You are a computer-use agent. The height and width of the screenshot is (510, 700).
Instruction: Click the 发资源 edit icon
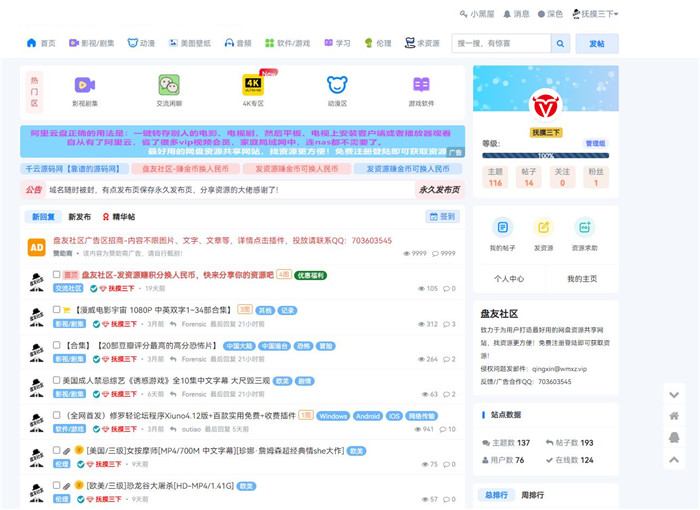pos(543,227)
